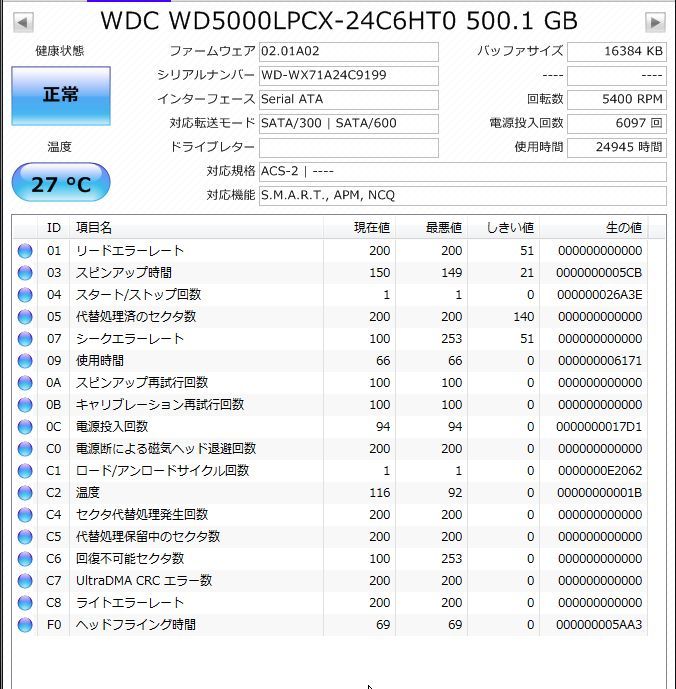Click the 最悪値 column header
The width and height of the screenshot is (676, 689).
432,228
